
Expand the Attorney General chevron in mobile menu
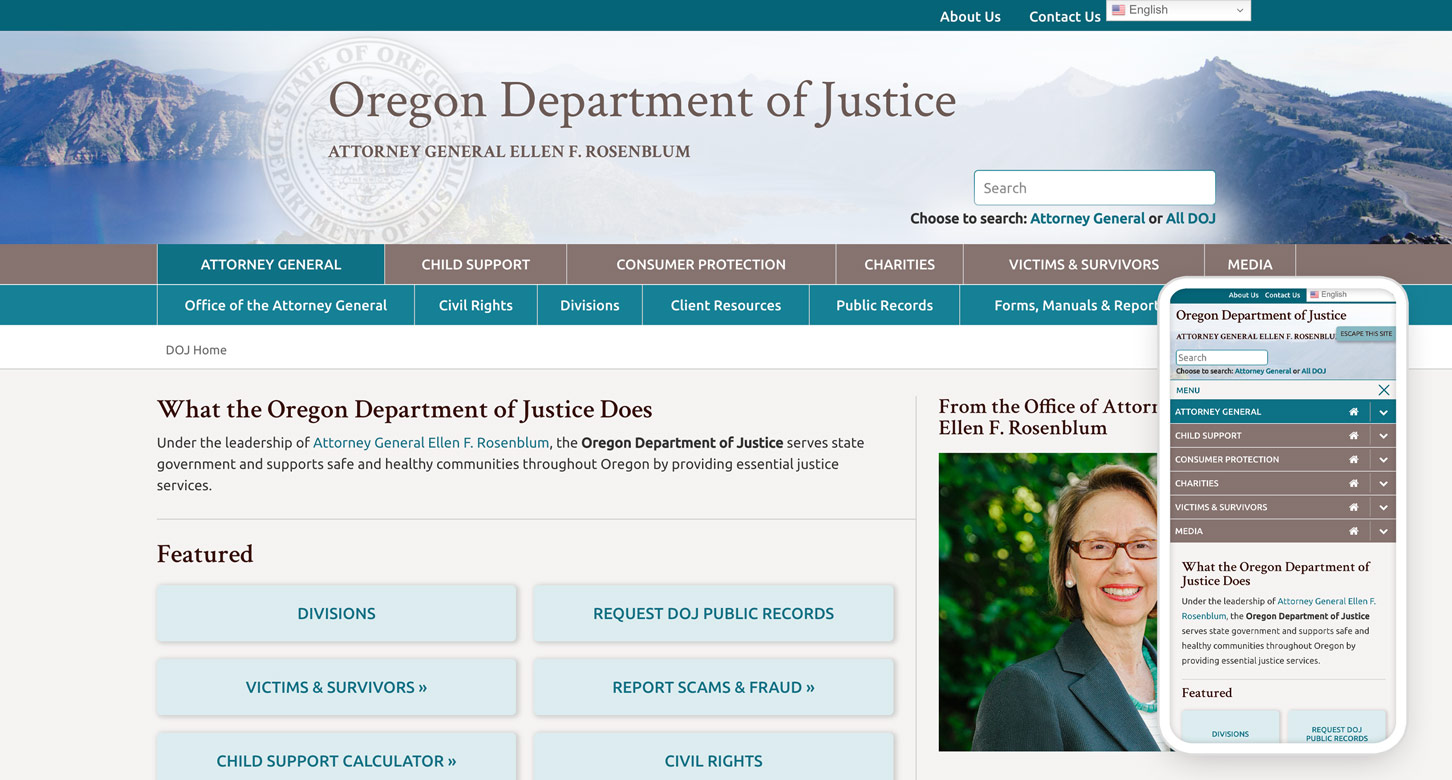pos(1383,412)
